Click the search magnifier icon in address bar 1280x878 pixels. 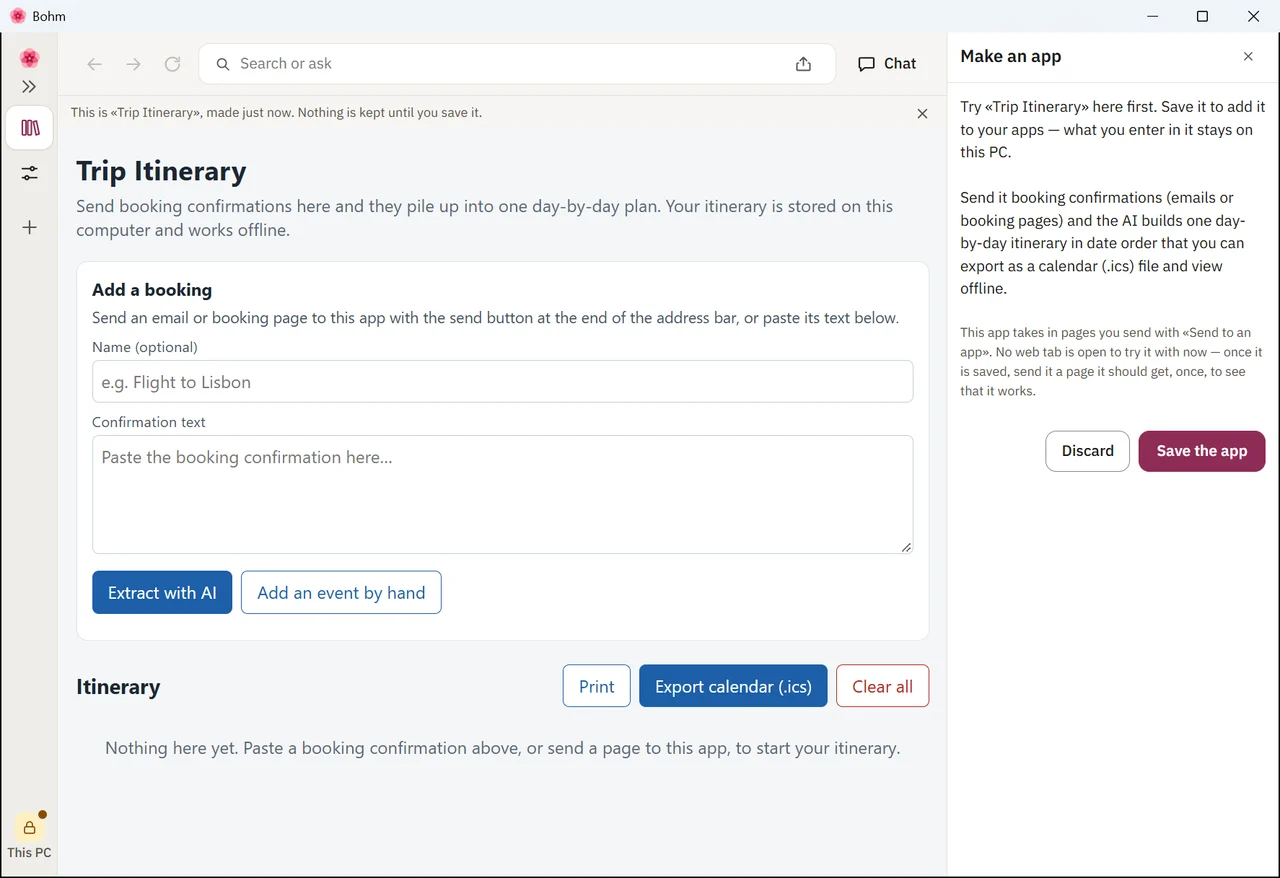pyautogui.click(x=223, y=64)
